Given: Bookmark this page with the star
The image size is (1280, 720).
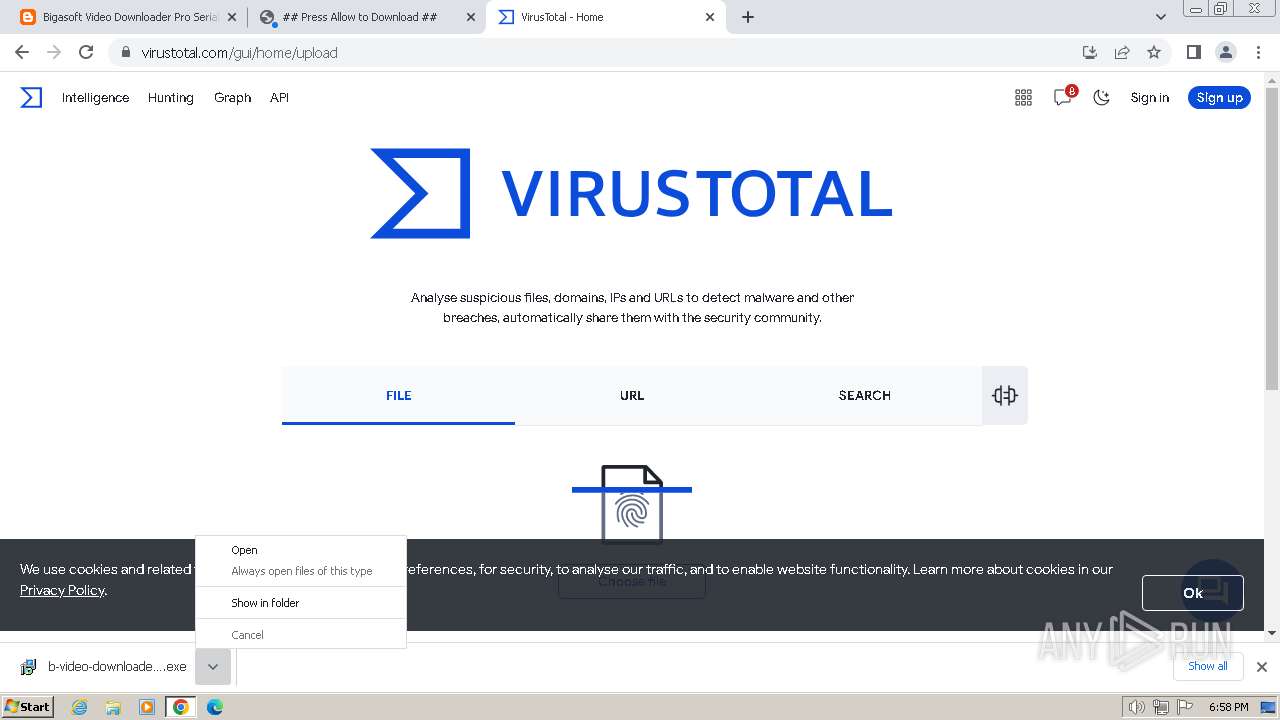Looking at the screenshot, I should [1154, 52].
